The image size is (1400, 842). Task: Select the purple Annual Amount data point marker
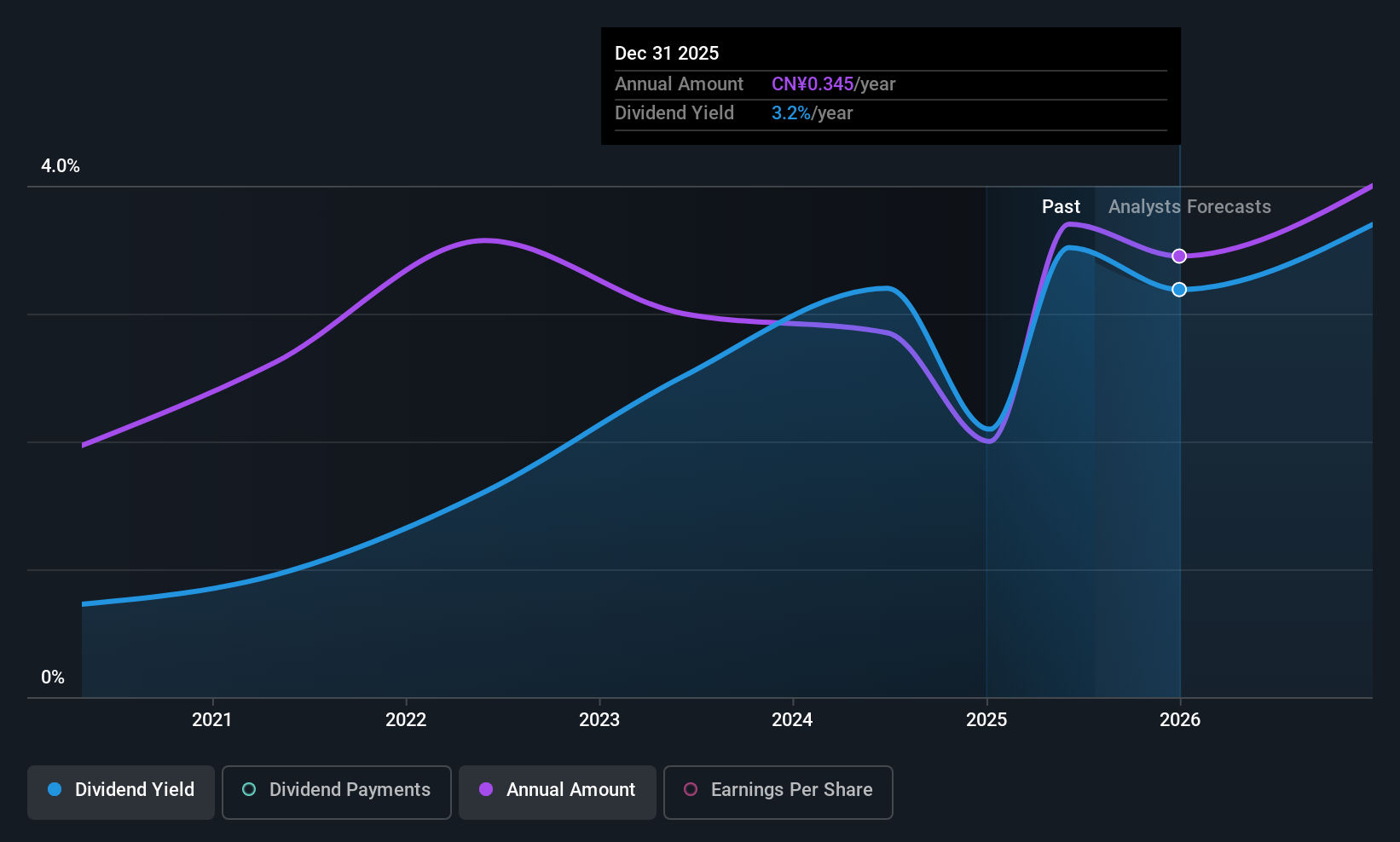(1179, 257)
